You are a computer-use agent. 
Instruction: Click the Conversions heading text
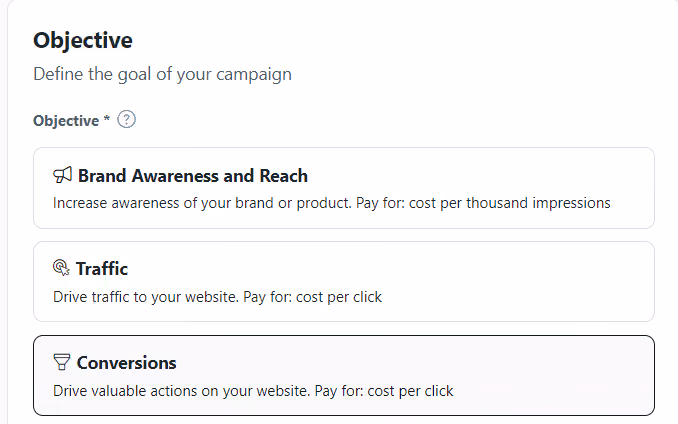[127, 363]
